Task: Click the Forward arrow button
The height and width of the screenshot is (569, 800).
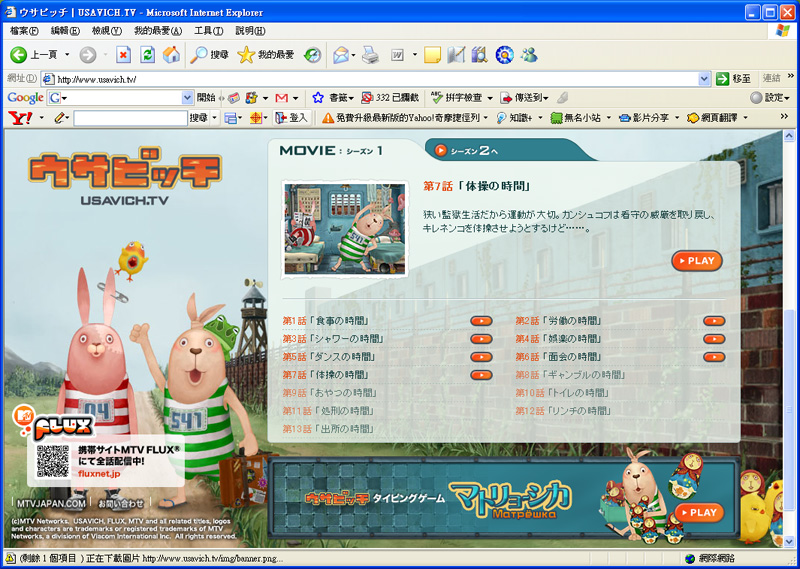Action: pyautogui.click(x=88, y=55)
